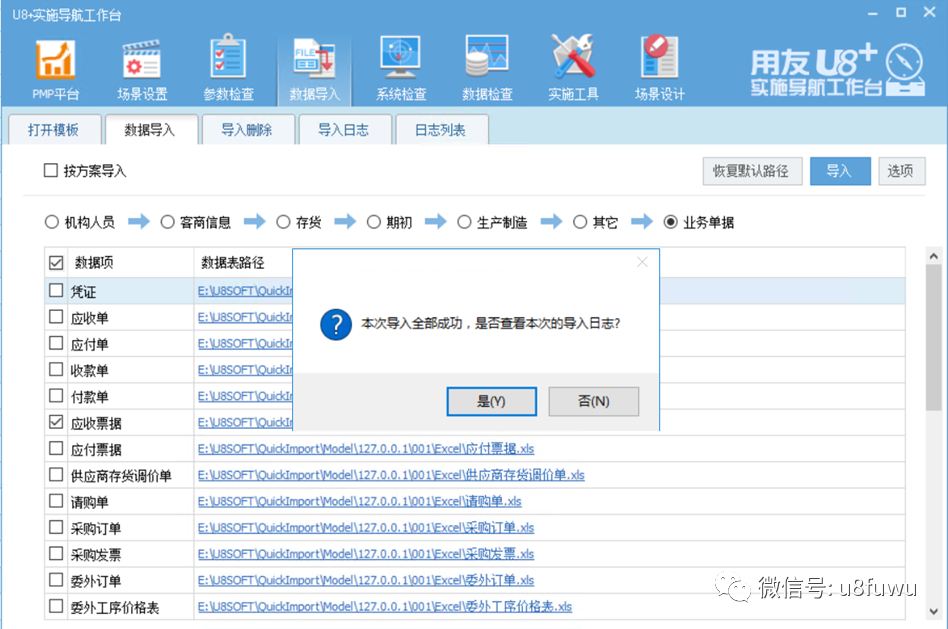Check the 委外工序价格表 row checkbox
Screen dimensions: 948x629
(x=56, y=606)
